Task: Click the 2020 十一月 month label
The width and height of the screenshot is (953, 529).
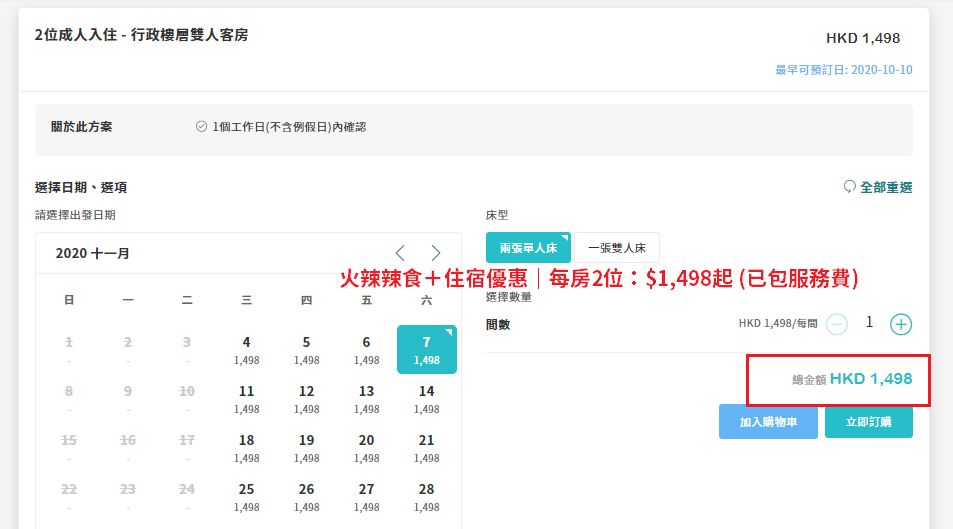Action: tap(92, 253)
